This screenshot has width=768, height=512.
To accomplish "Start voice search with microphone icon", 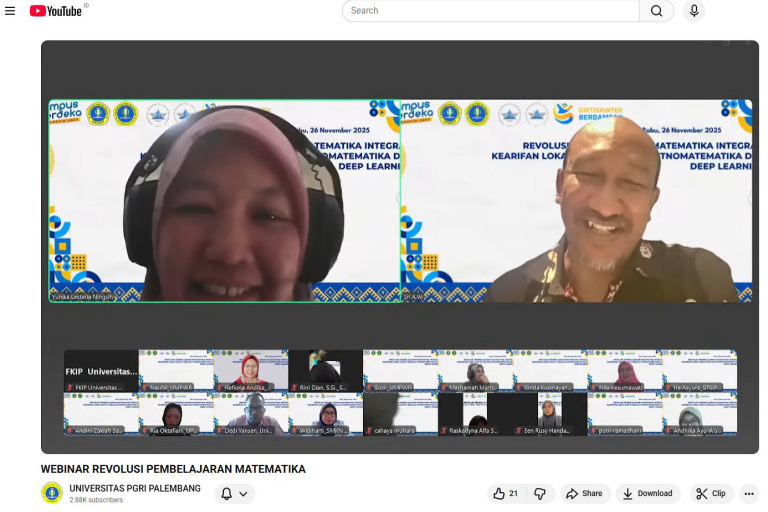I will [x=692, y=11].
